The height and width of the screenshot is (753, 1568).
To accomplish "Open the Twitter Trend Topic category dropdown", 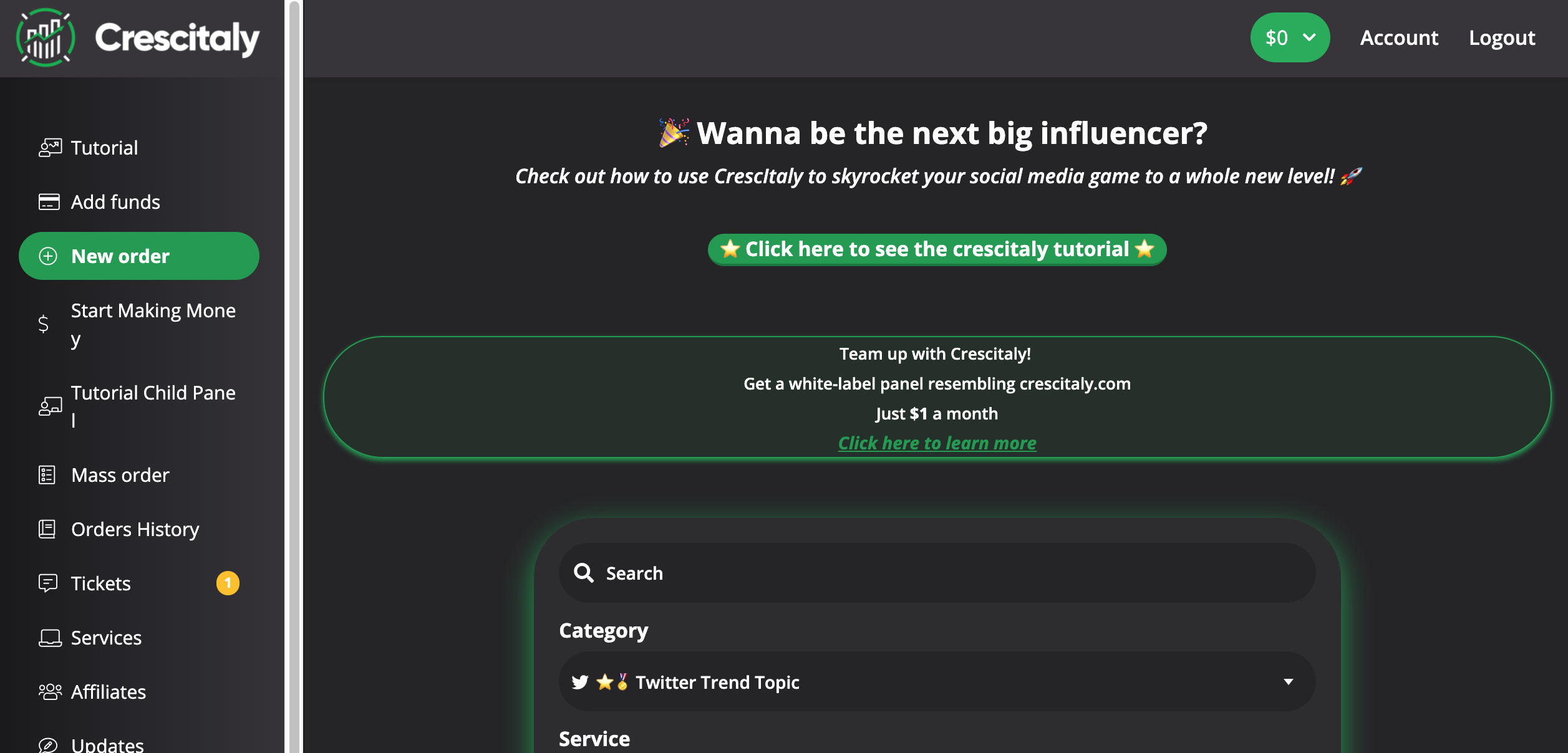I will [x=937, y=682].
